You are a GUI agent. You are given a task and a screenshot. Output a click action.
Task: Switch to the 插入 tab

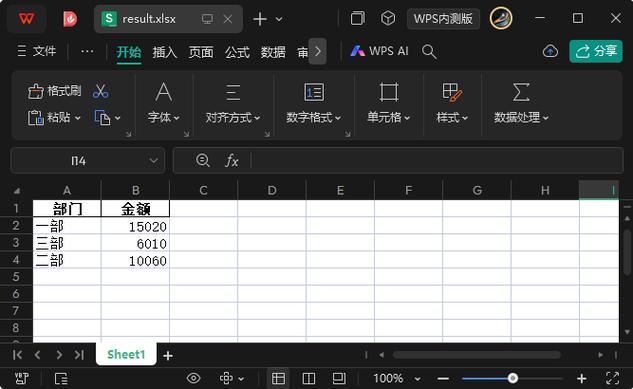click(165, 52)
